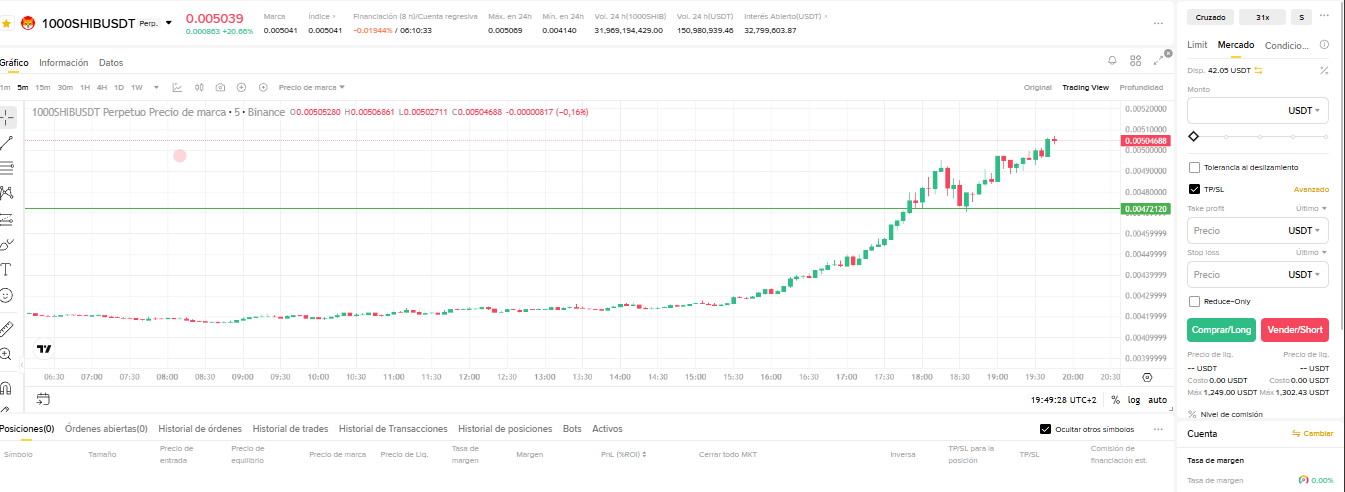
Task: Open Stop loss Último trigger dropdown
Action: 1311,252
